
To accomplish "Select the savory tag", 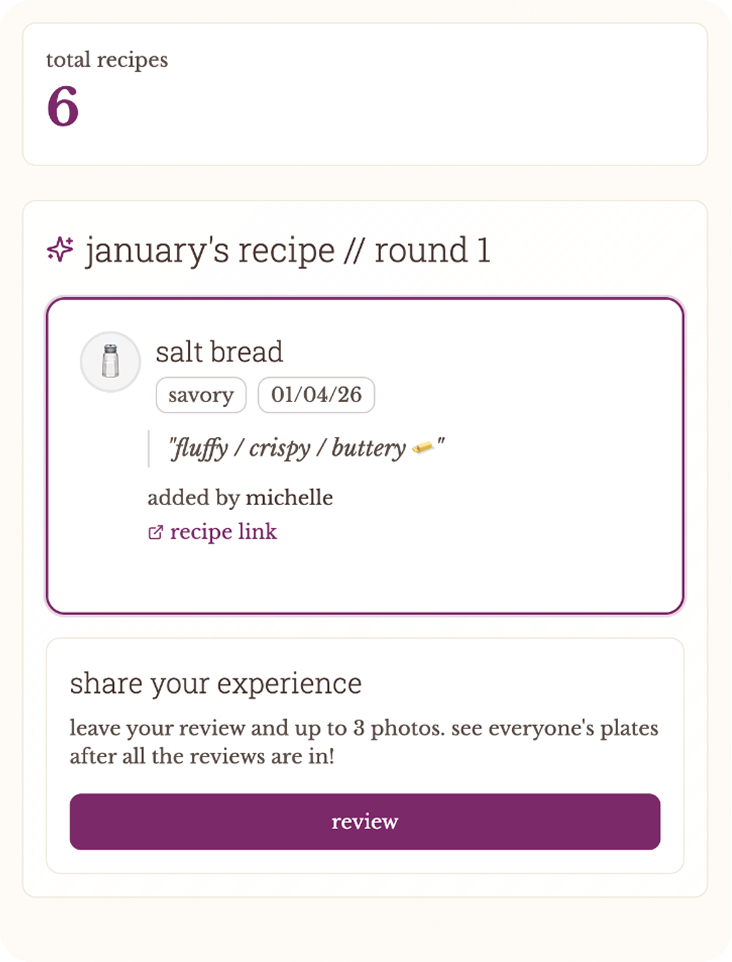I will 201,395.
